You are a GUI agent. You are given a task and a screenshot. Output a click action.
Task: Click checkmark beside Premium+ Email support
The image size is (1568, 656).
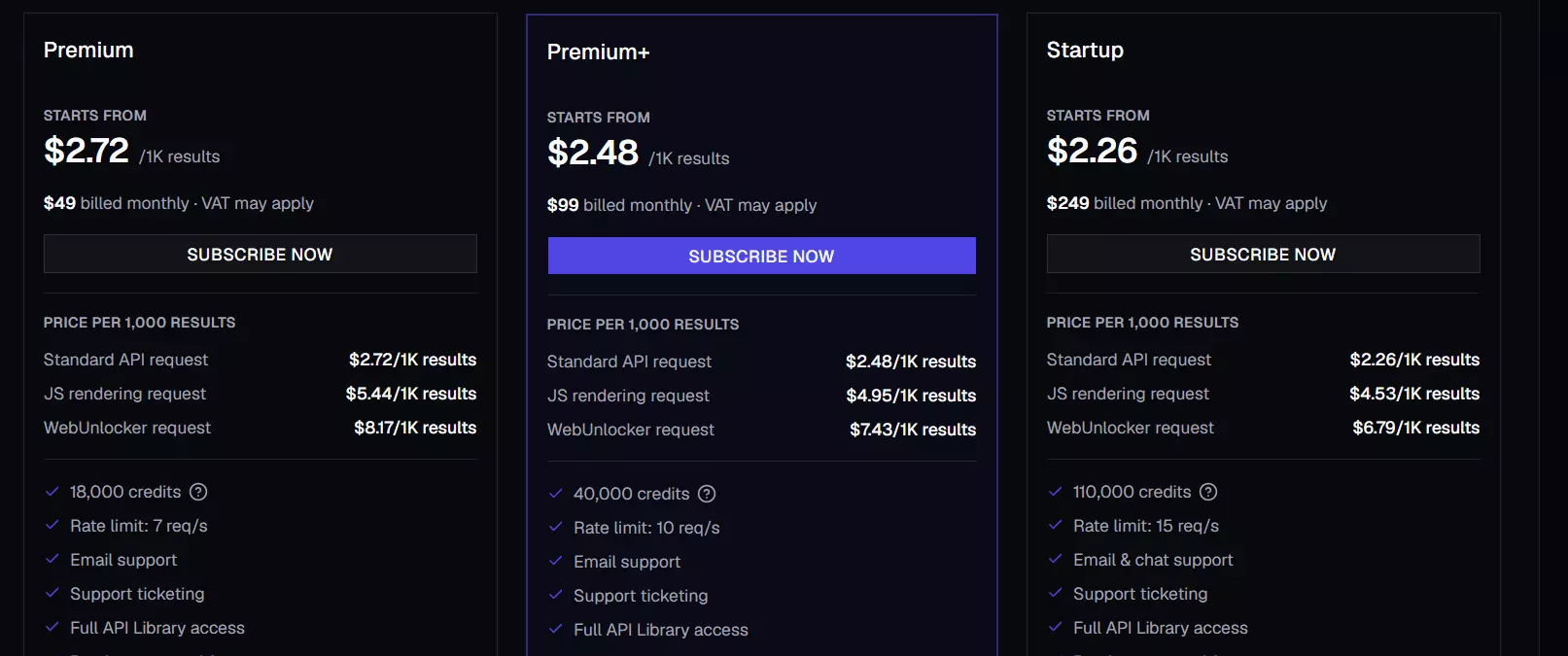coord(556,562)
